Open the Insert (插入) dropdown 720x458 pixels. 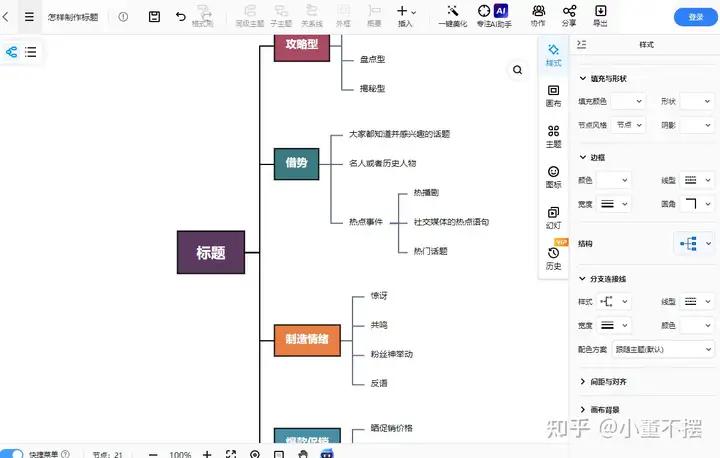pos(406,16)
